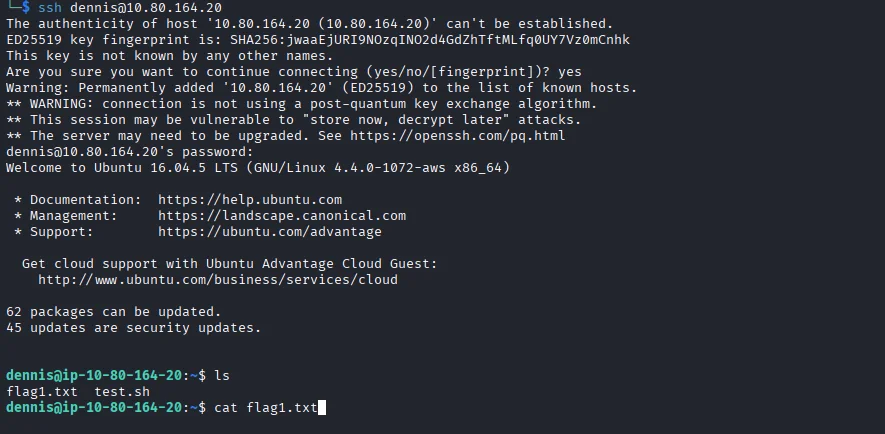Click 'Get cloud support with Ubuntu Advantage' text

coord(230,263)
